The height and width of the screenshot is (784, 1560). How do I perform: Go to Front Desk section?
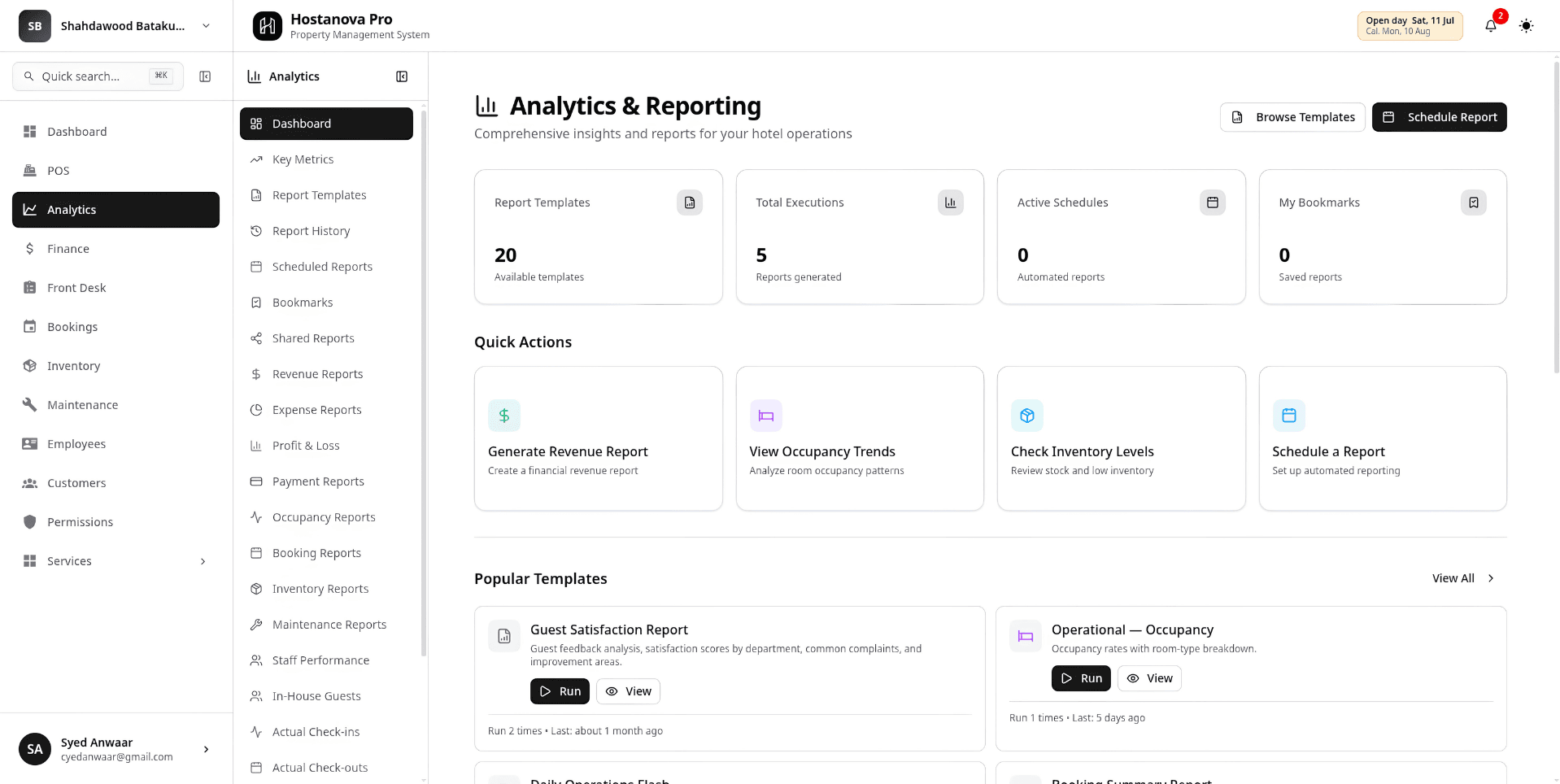click(x=115, y=288)
